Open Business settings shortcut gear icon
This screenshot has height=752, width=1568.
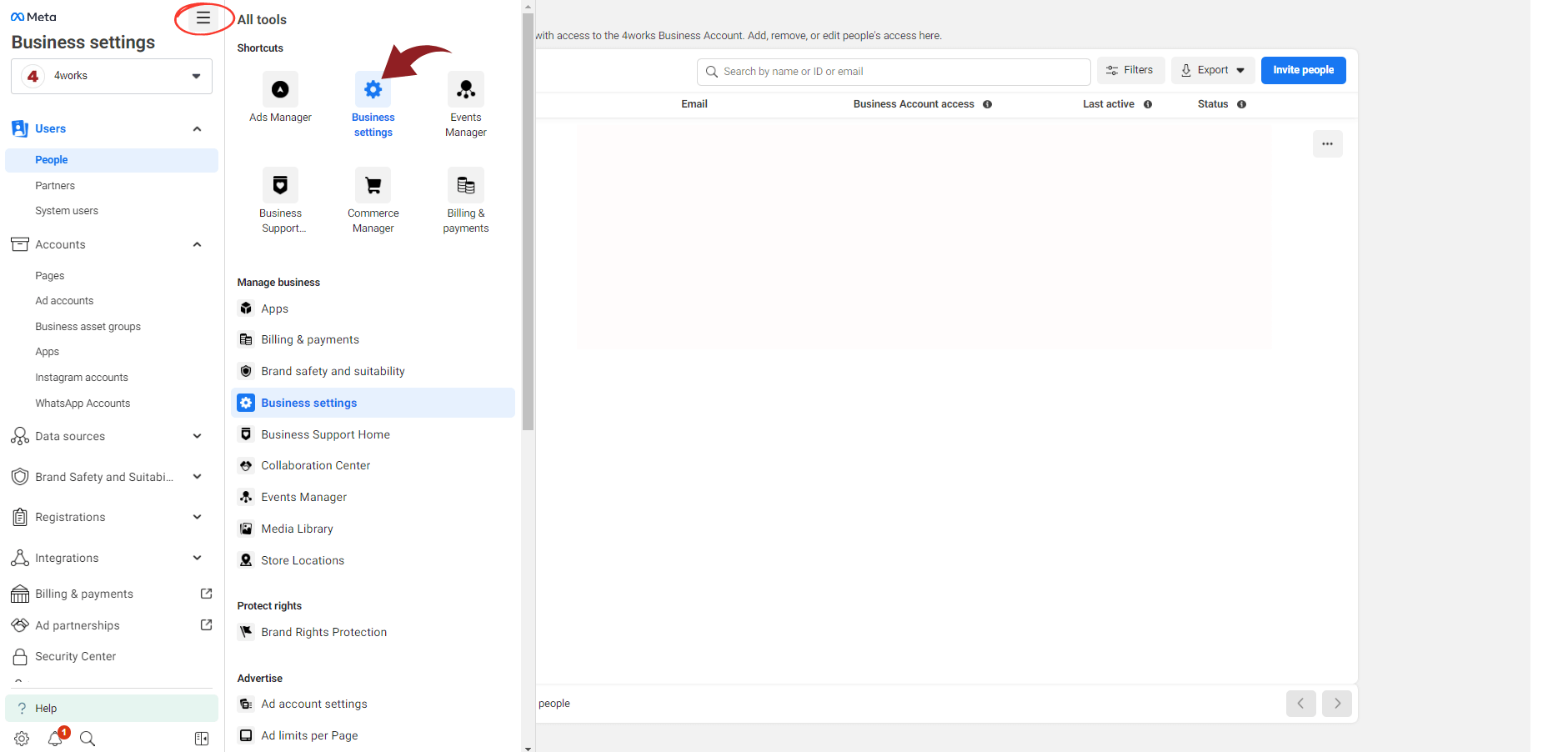373,89
